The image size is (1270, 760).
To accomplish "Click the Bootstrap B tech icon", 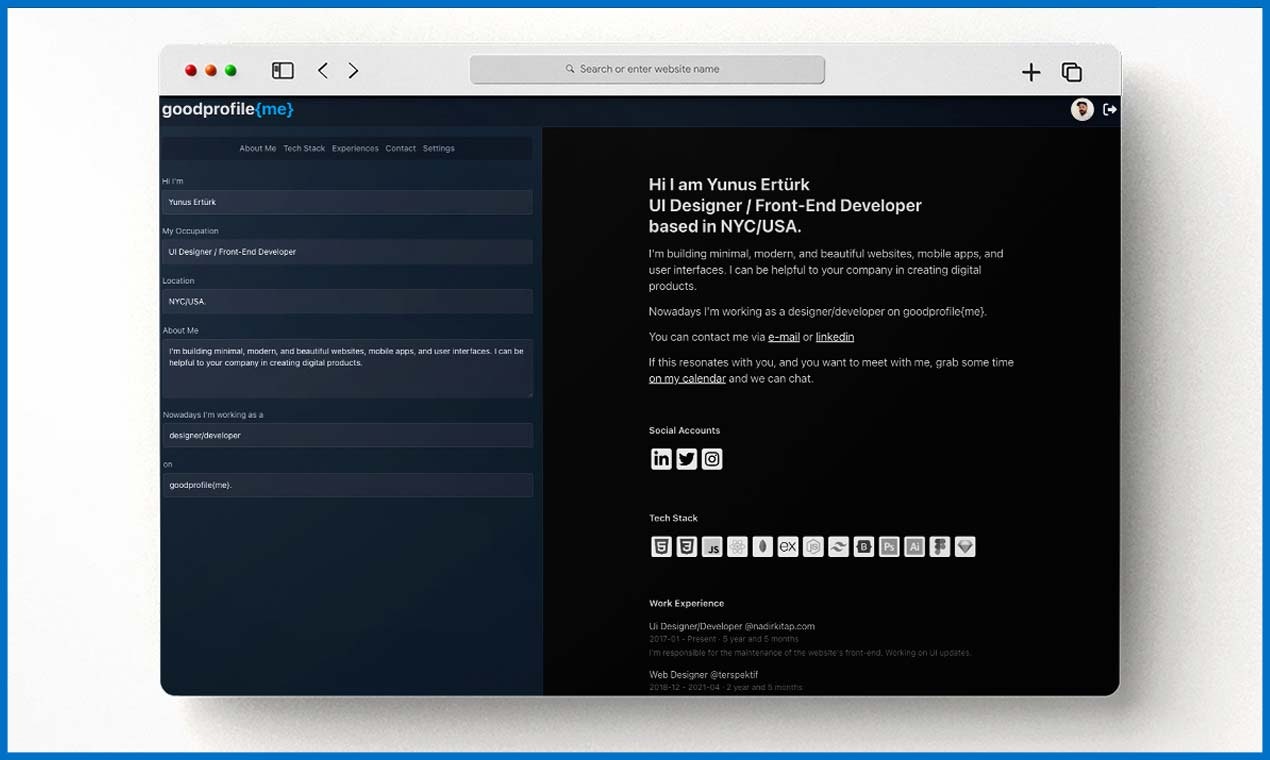I will tap(864, 547).
